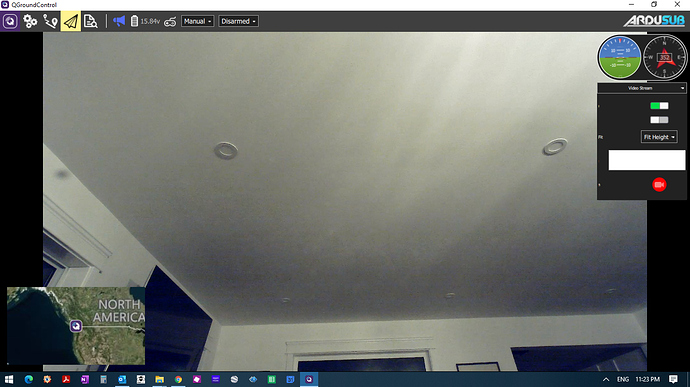This screenshot has width=690, height=387.
Task: Select the Fly view paper plane icon
Action: pos(71,21)
